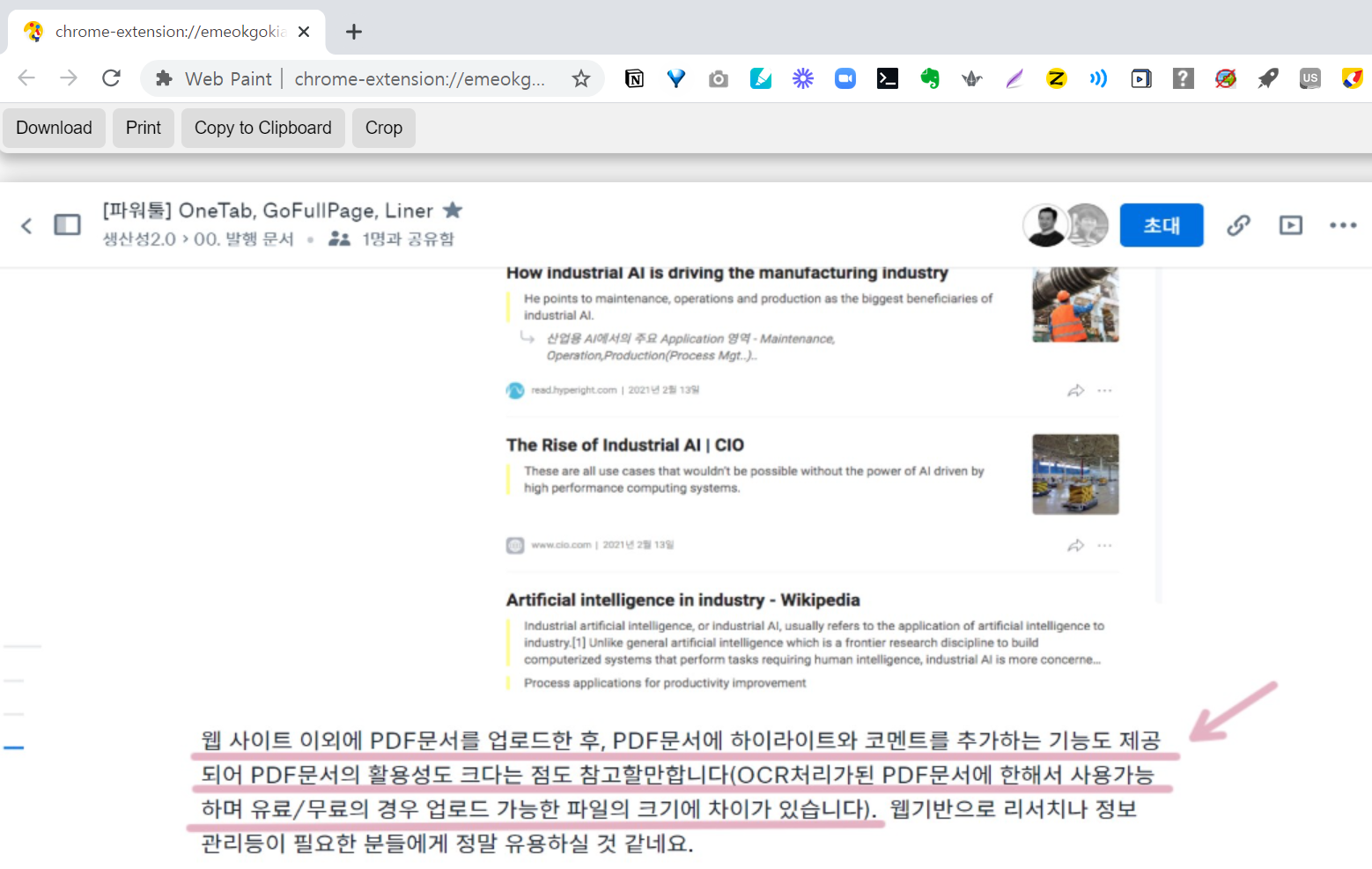The image size is (1372, 869).
Task: Copy the image to clipboard
Action: tap(262, 128)
